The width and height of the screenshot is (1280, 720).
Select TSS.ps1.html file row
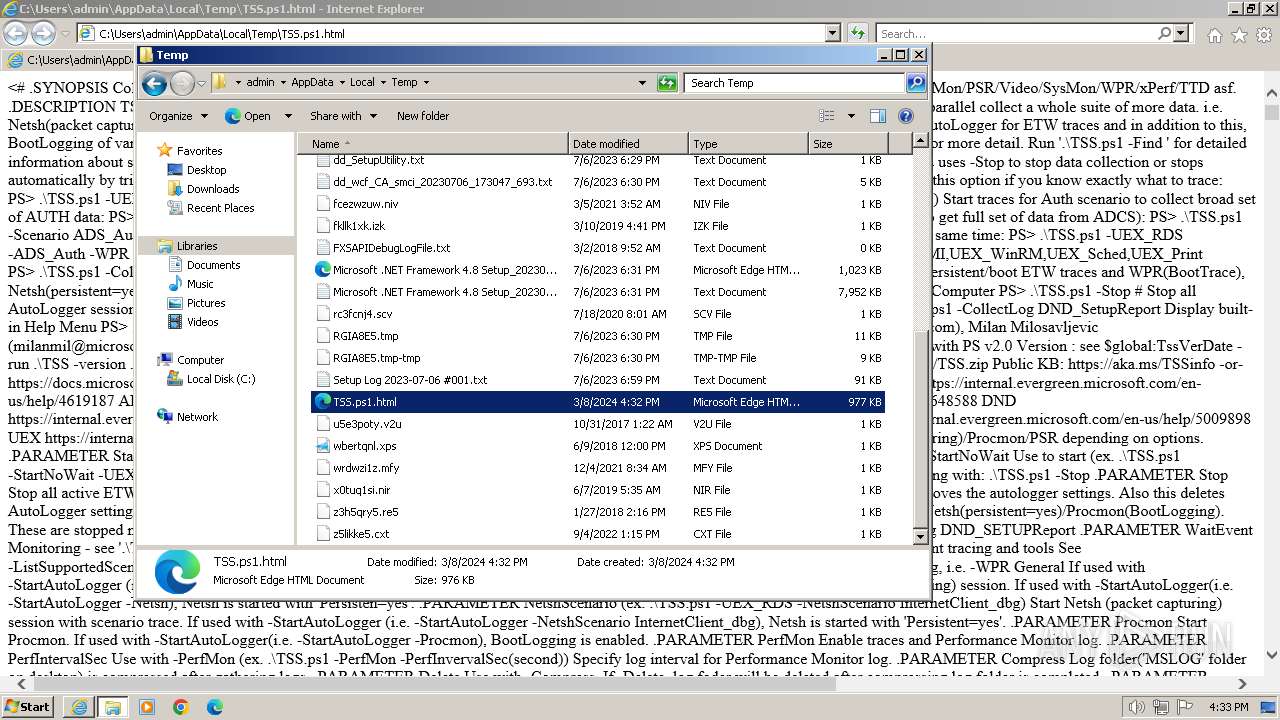pyautogui.click(x=598, y=402)
